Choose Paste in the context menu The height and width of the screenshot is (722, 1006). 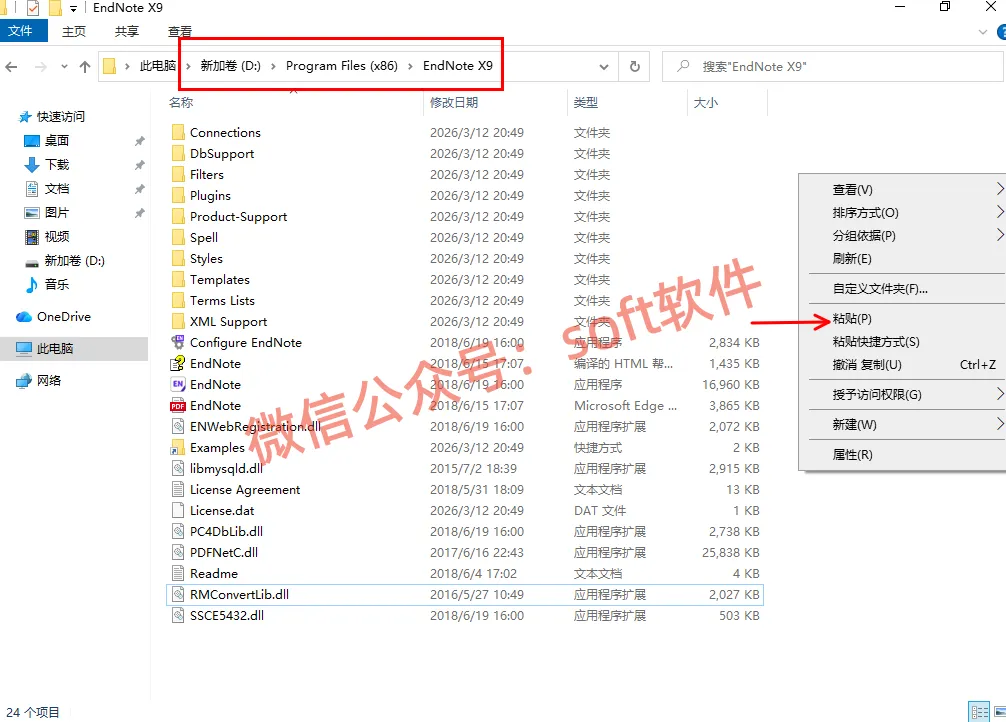851,319
